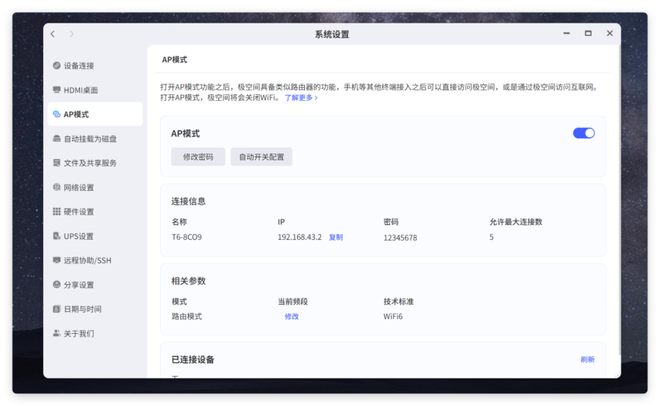The width and height of the screenshot is (660, 406).
Task: Go back with the left arrow
Action: coord(54,34)
